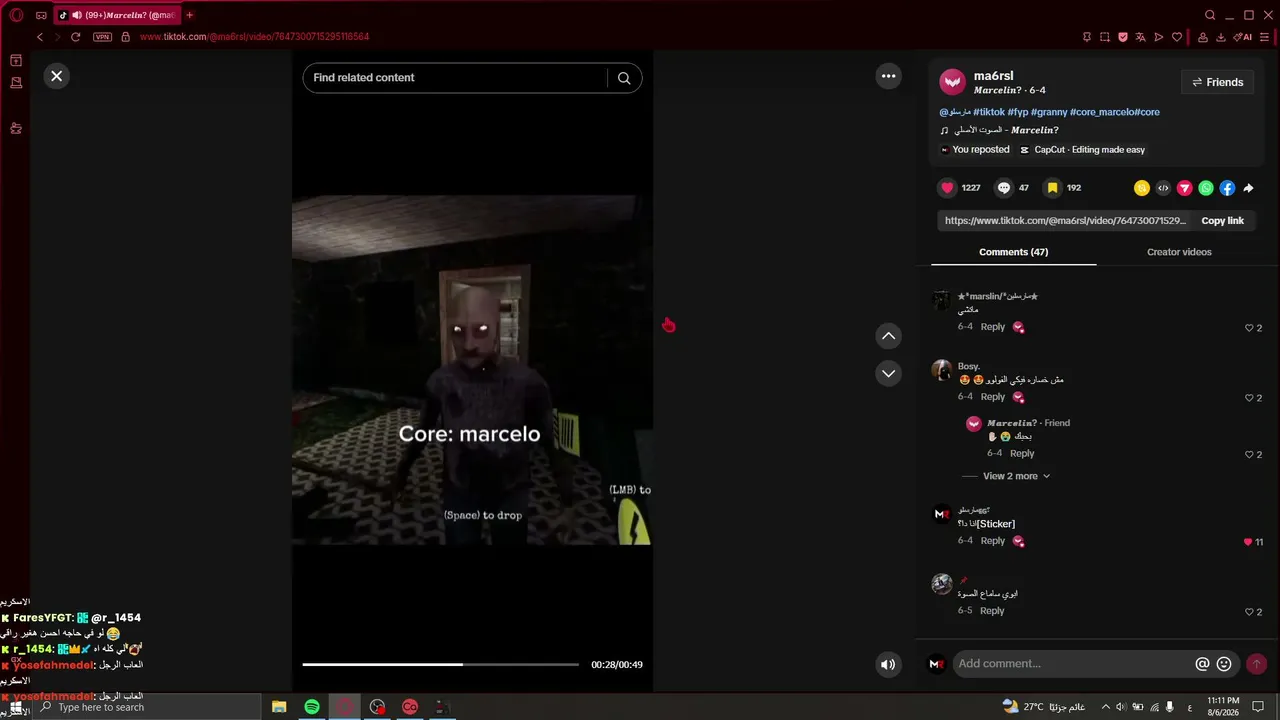Screen dimensions: 1280x720
Task: Reply to the 6-5 comment
Action: click(x=992, y=611)
